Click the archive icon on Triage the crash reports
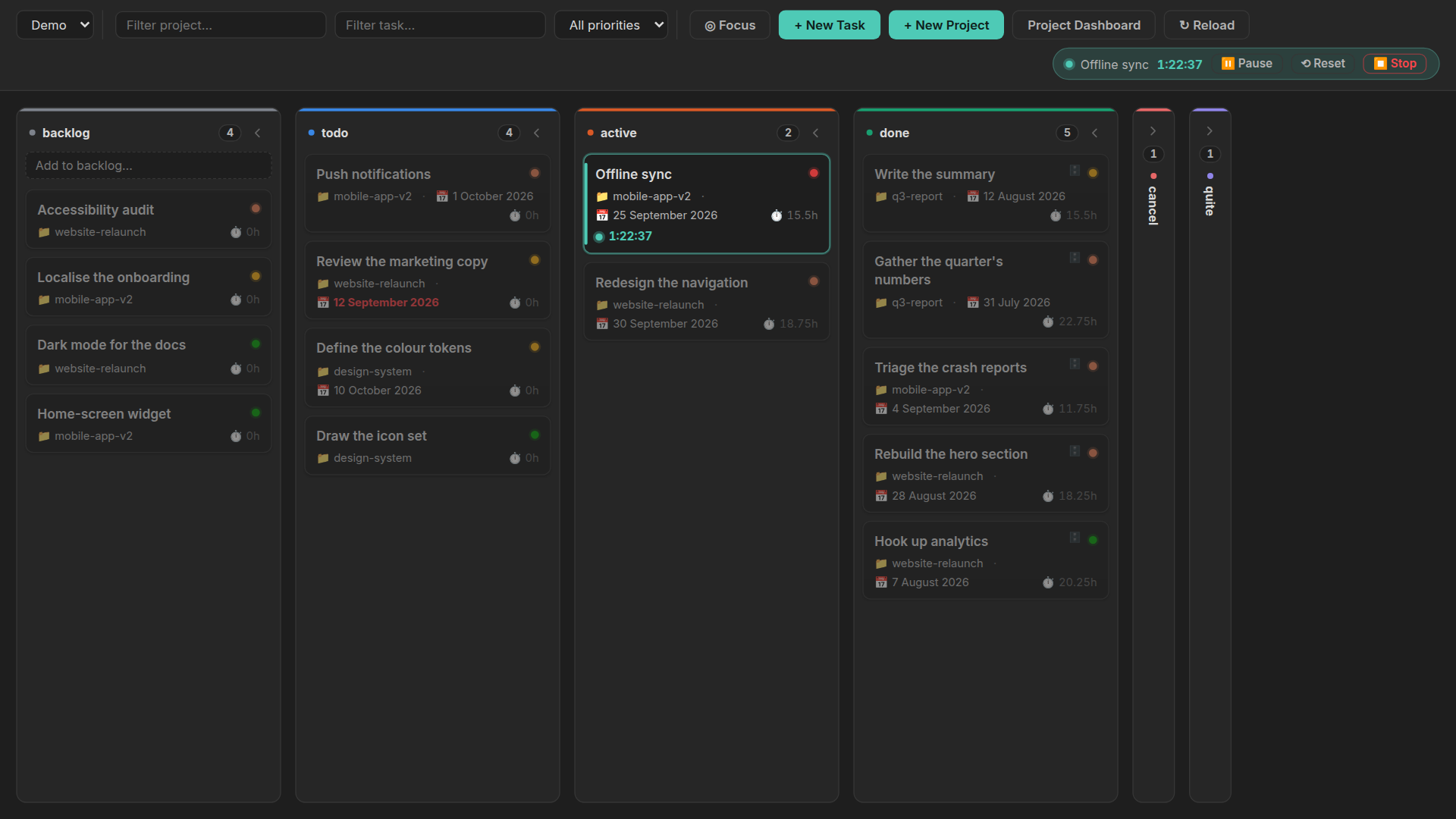Screen dimensions: 1456x819 coord(1075,364)
